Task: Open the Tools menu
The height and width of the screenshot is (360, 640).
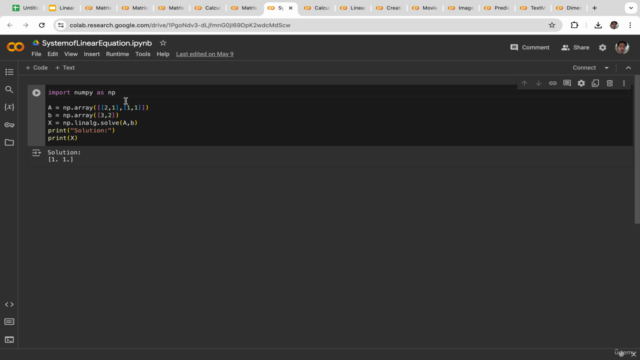Action: [143, 54]
